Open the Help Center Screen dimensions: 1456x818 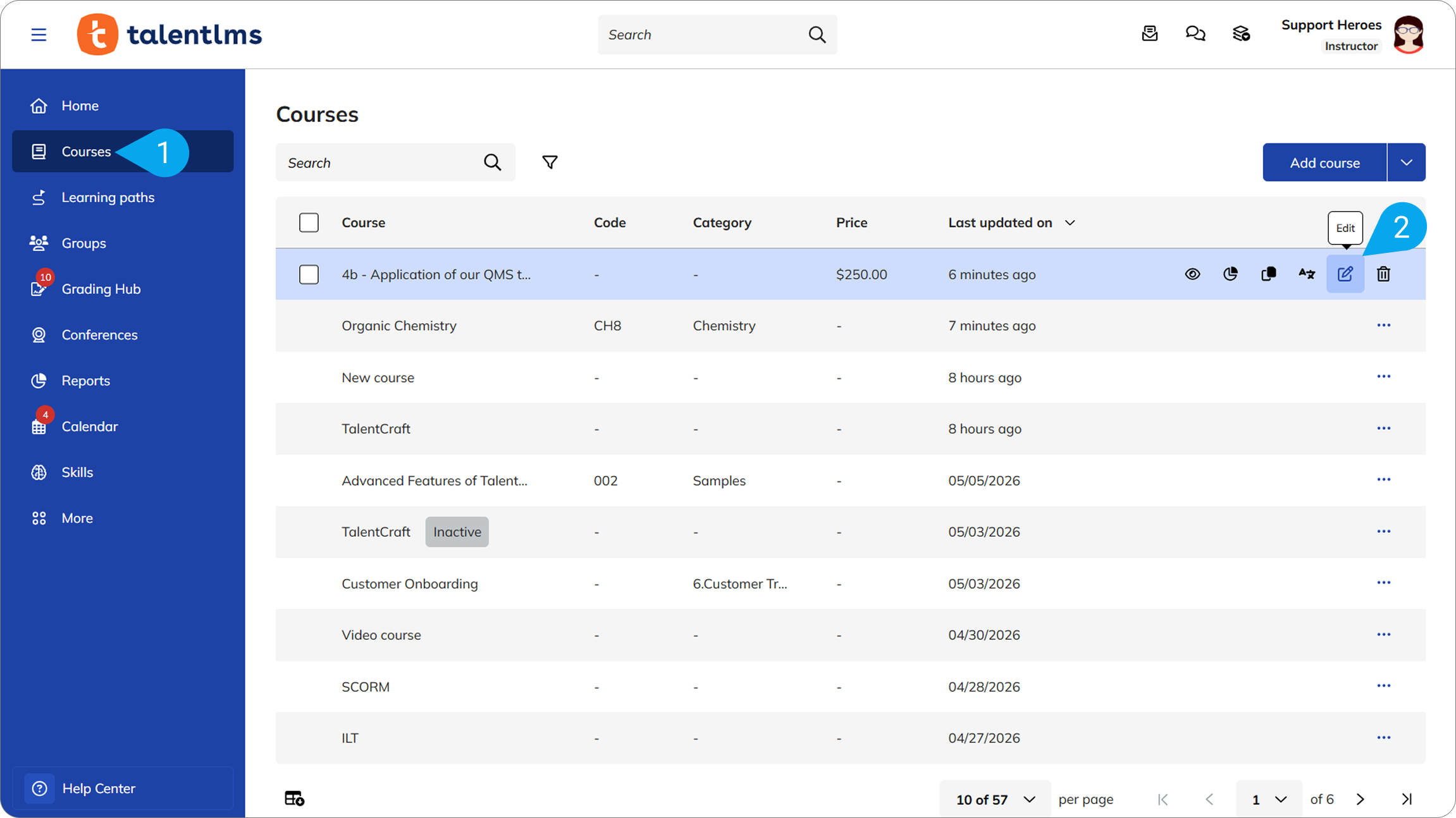point(123,788)
